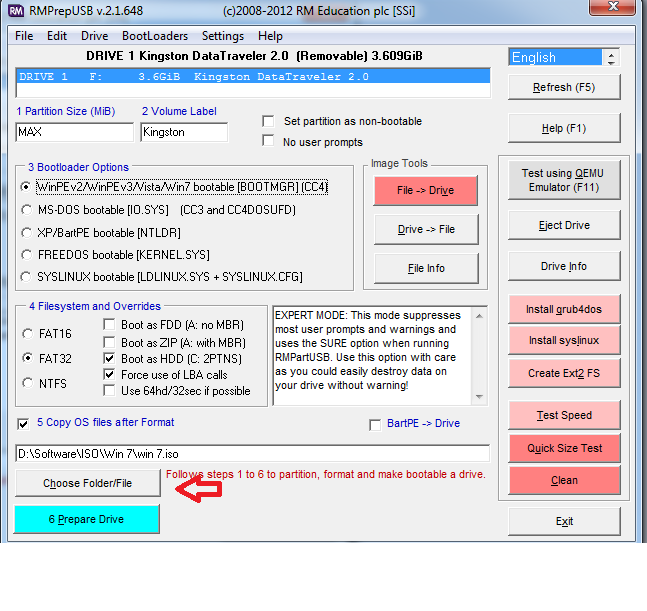The image size is (647, 611).
Task: Click the ISO file path field
Action: pyautogui.click(x=253, y=454)
